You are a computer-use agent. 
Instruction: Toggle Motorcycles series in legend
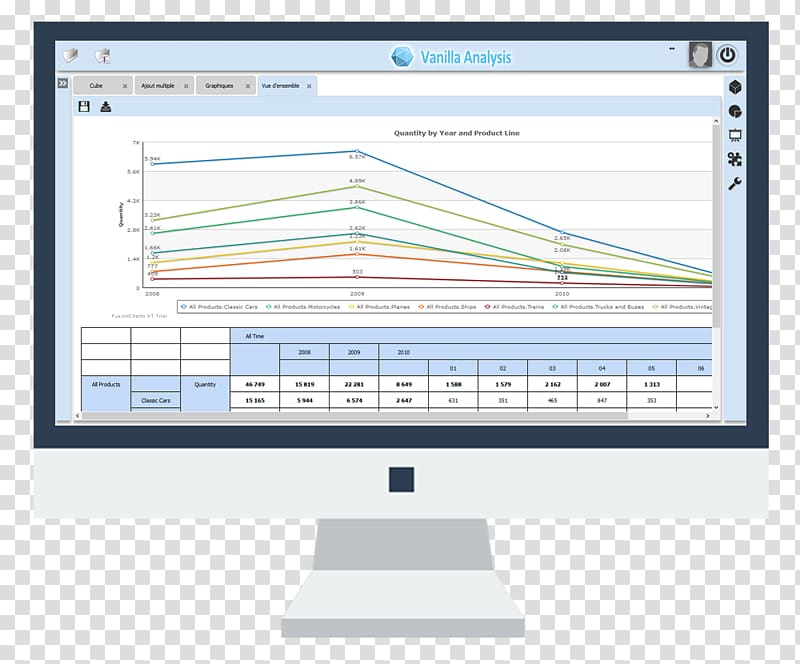click(303, 307)
